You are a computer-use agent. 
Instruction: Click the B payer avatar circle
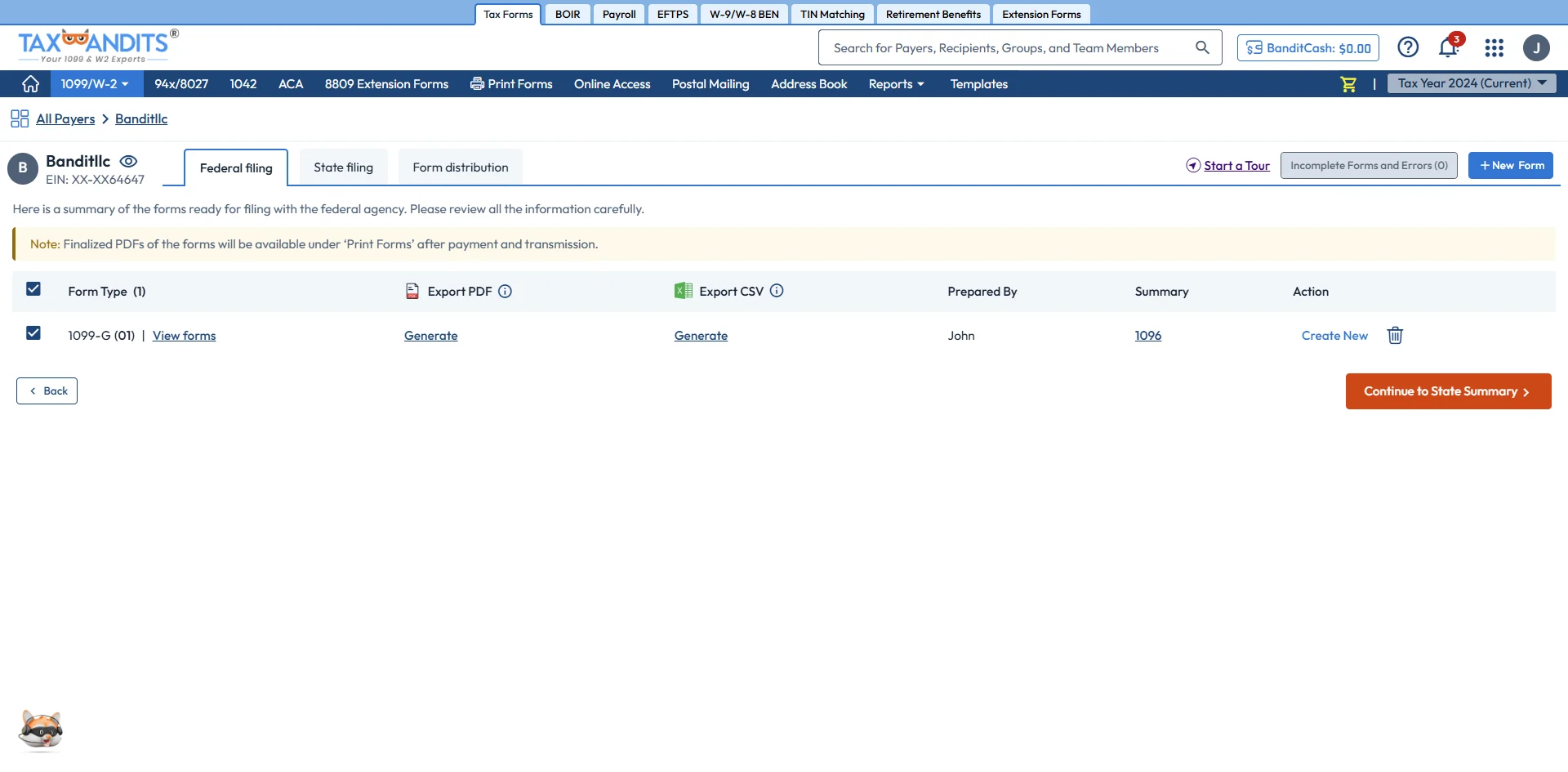click(23, 168)
